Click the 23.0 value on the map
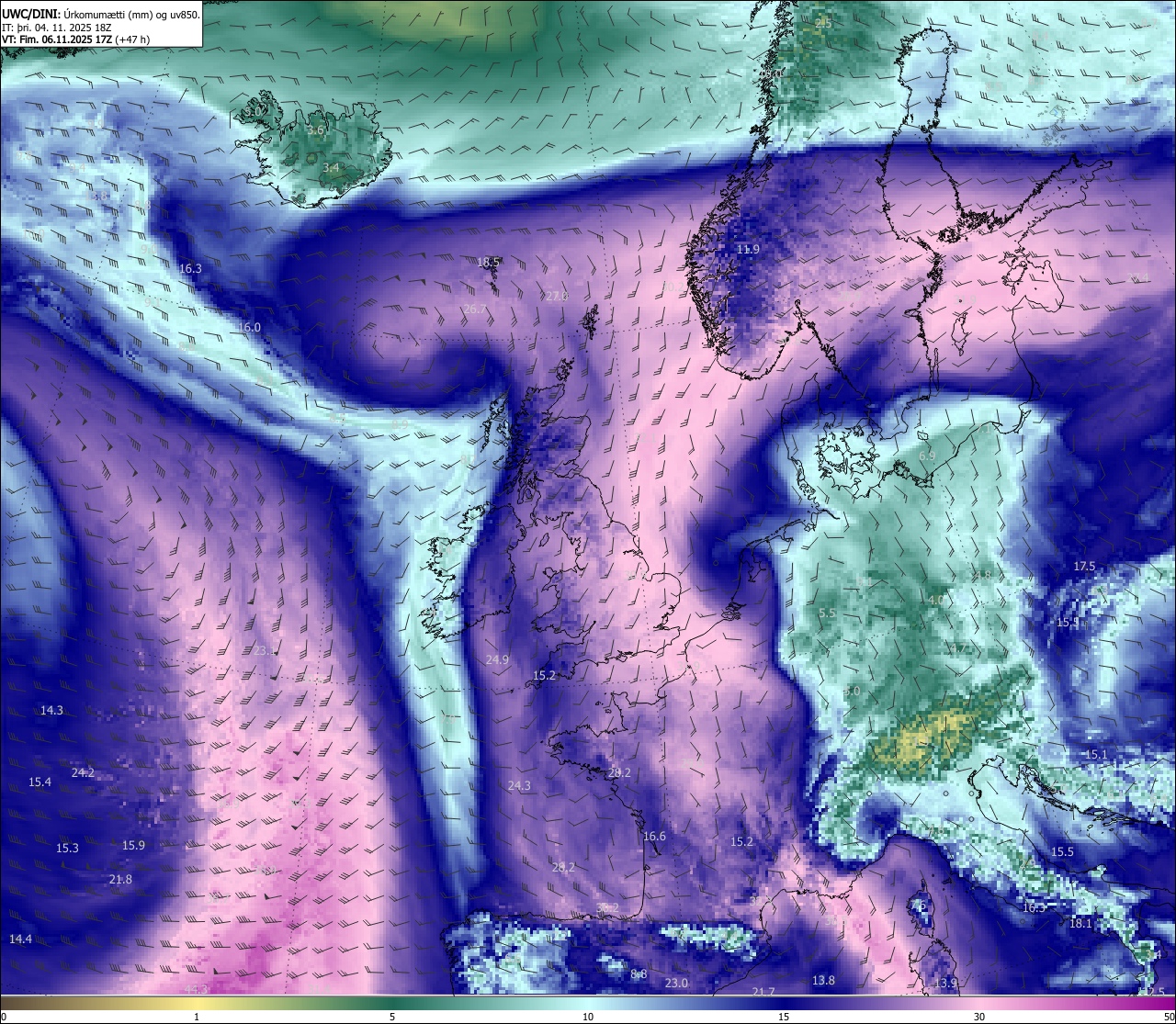 pyautogui.click(x=676, y=984)
